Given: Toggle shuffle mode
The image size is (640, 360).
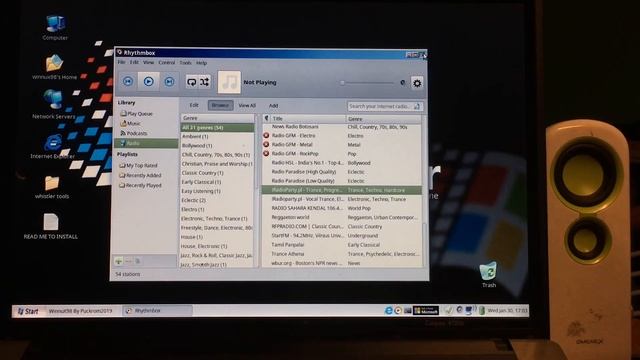Looking at the screenshot, I should pos(204,82).
